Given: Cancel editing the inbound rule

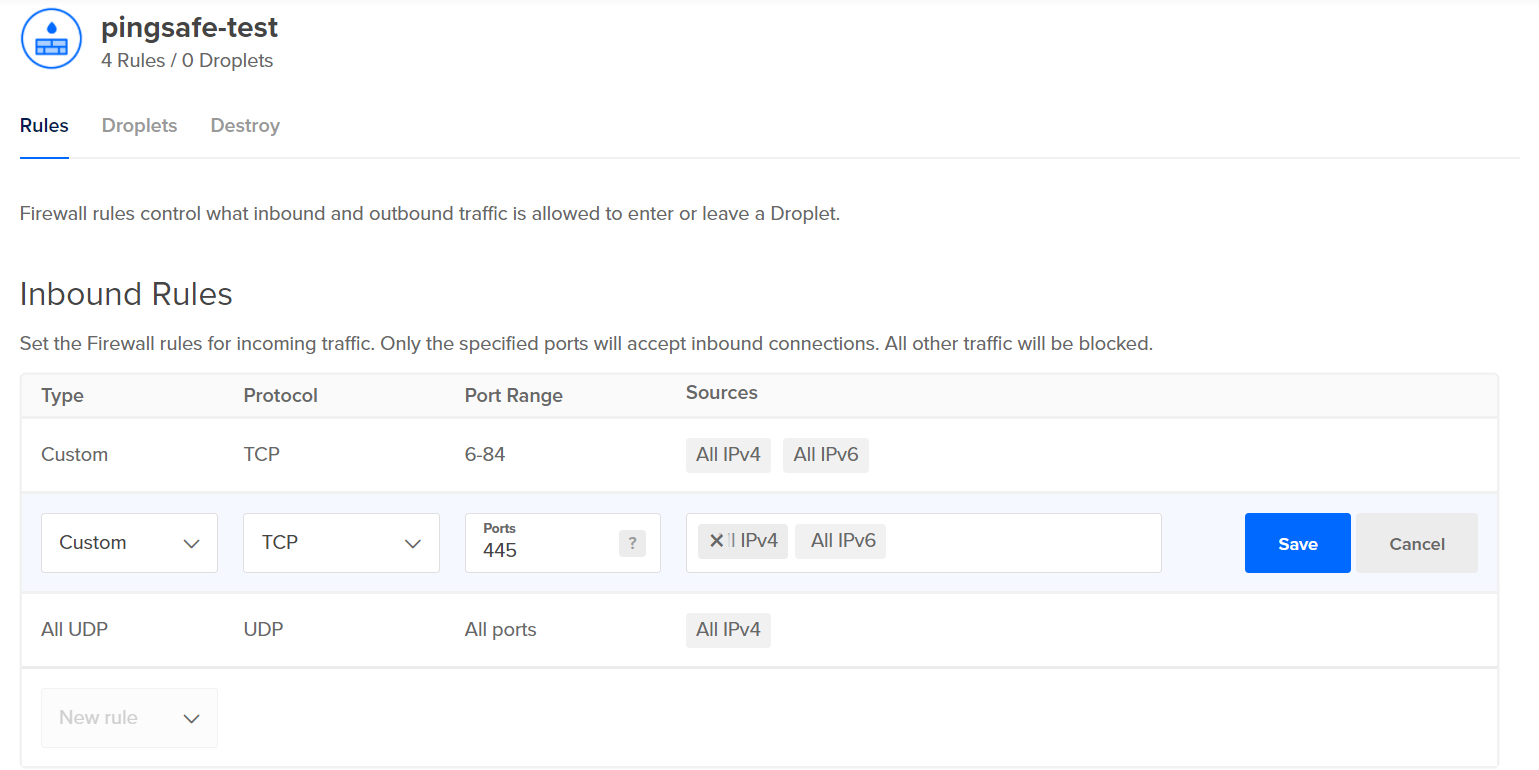Looking at the screenshot, I should point(1416,544).
